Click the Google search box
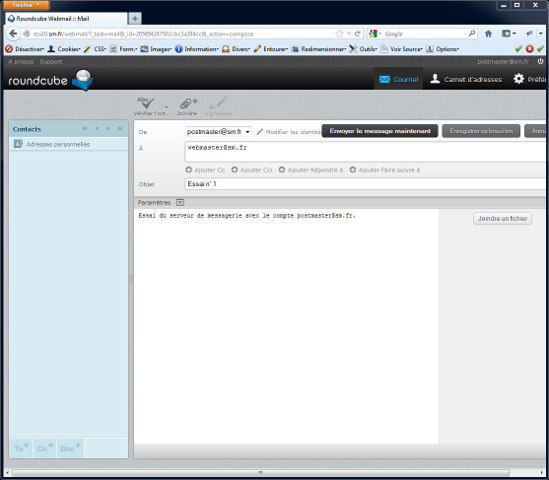Viewport: 549px width, 480px height. click(425, 34)
